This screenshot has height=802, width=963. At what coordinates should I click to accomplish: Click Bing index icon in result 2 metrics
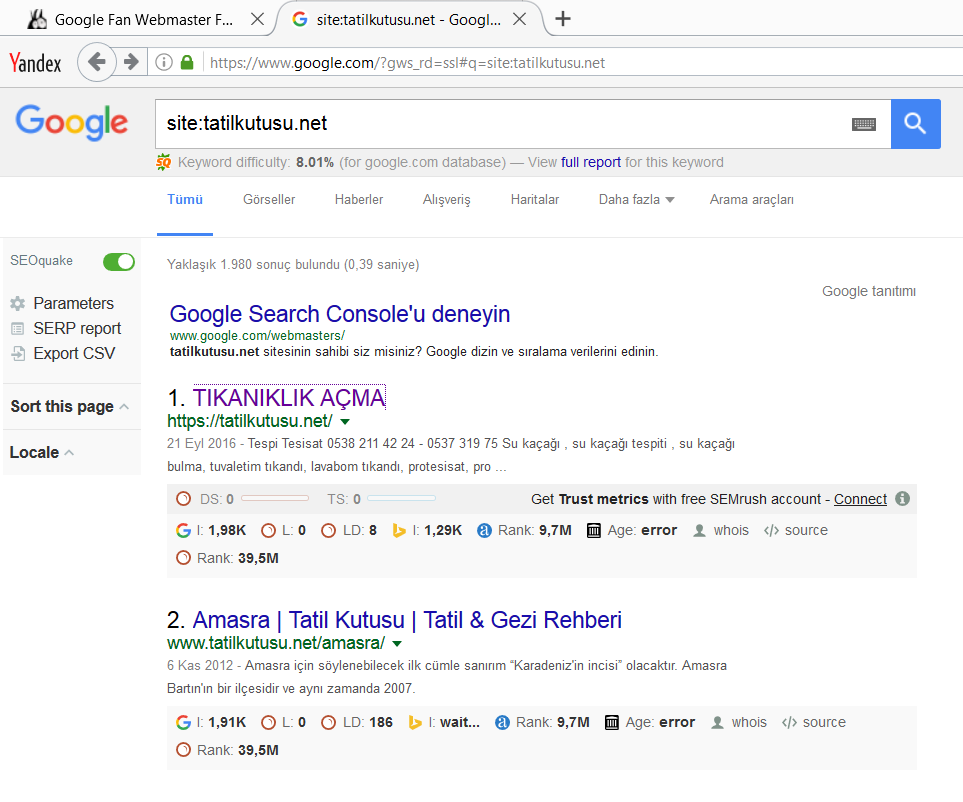(415, 723)
